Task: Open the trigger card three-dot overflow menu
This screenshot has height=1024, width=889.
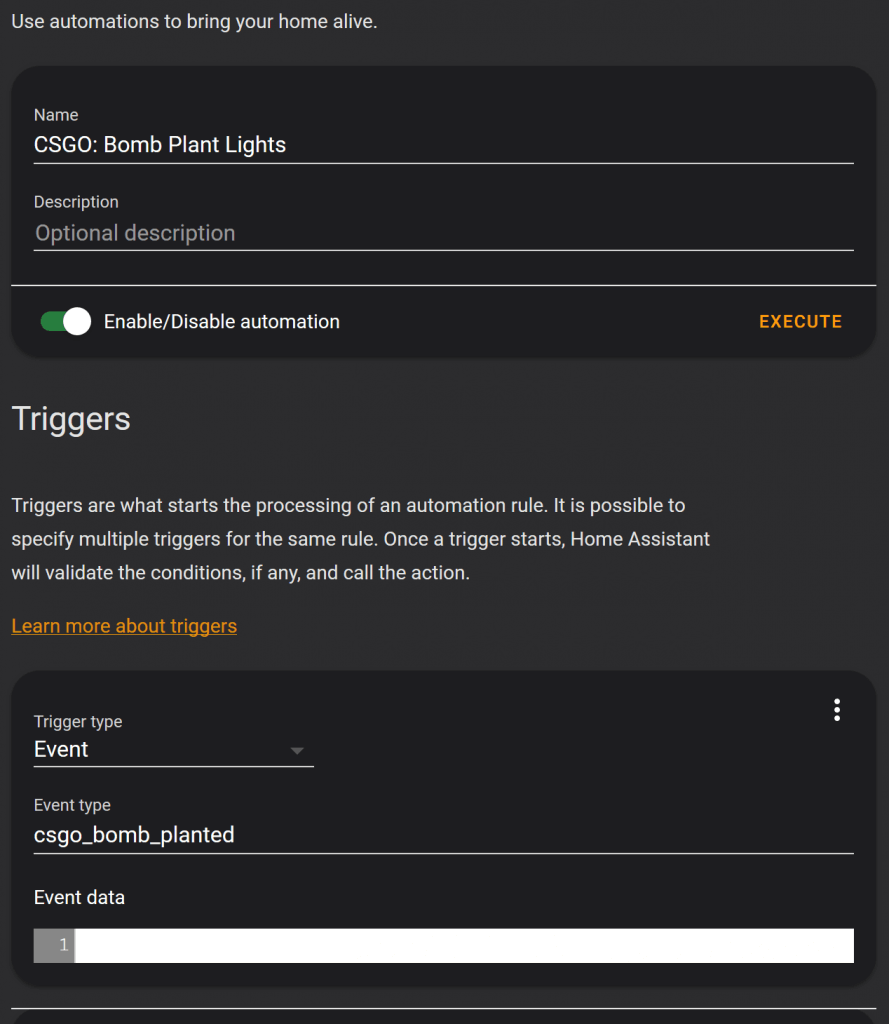Action: pyautogui.click(x=837, y=710)
